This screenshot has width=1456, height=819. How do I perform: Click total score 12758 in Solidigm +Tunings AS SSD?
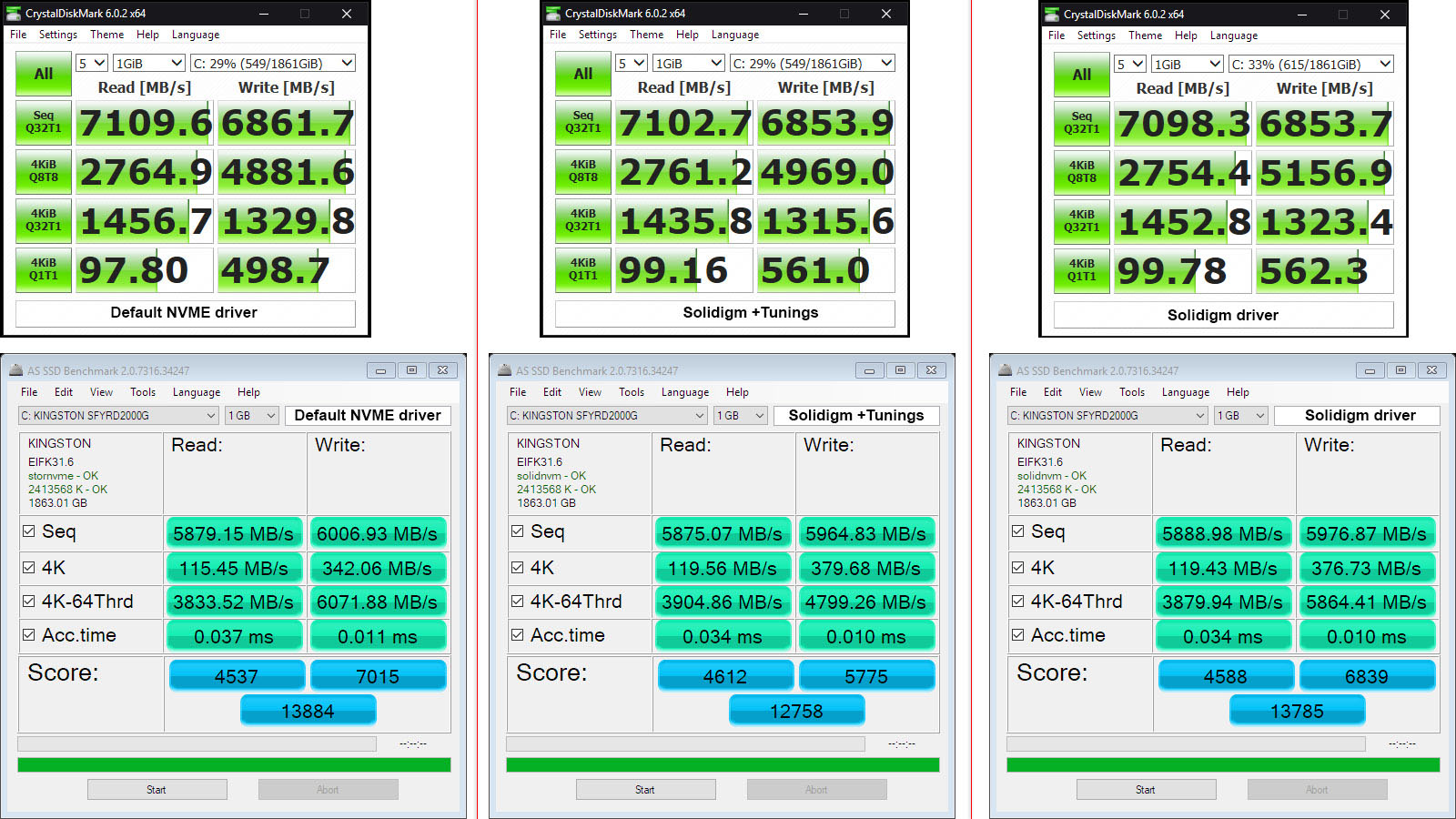coord(796,711)
